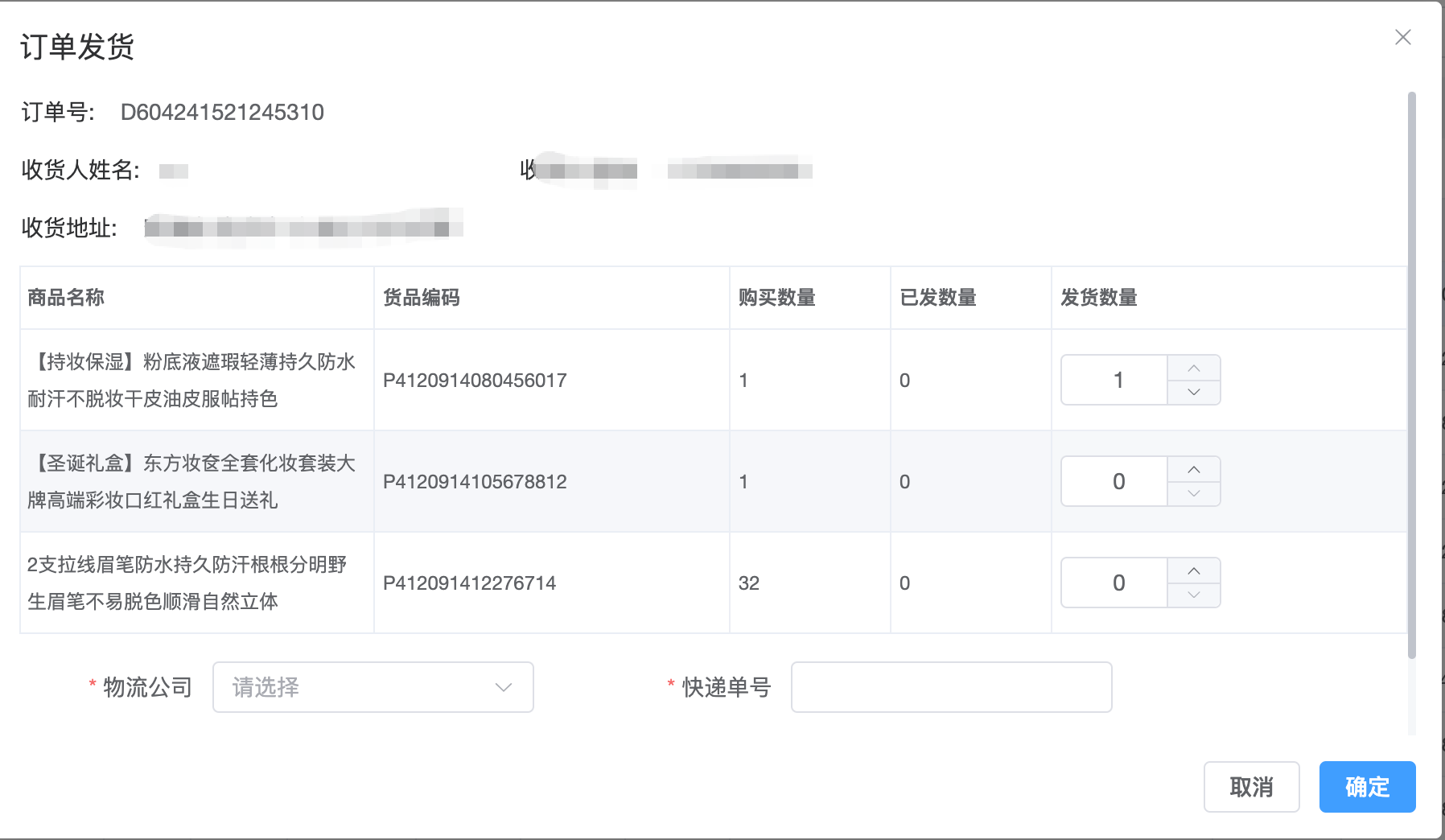Image resolution: width=1445 pixels, height=840 pixels.
Task: Click the 快递单号 field label
Action: [727, 687]
